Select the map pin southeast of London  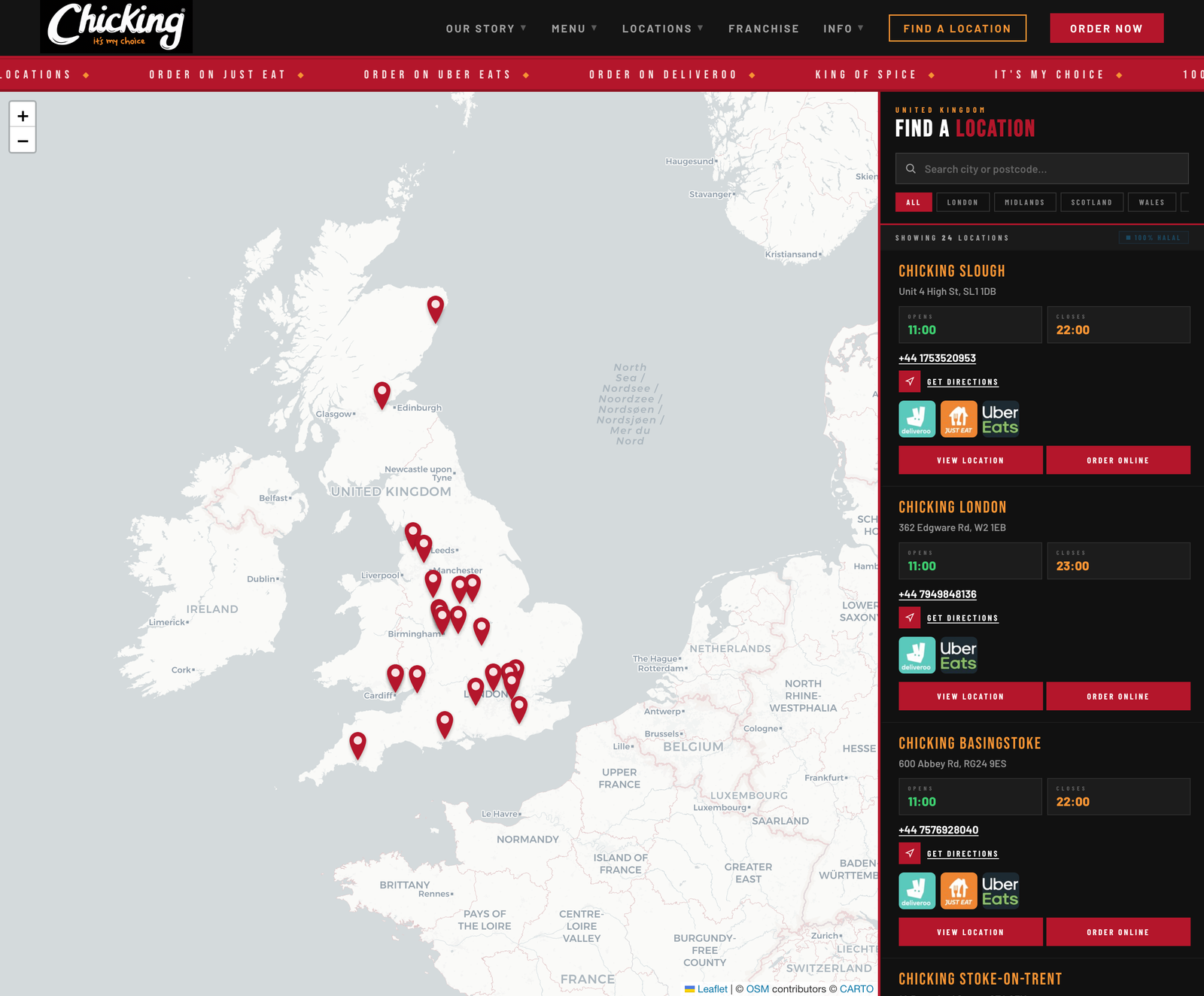pyautogui.click(x=519, y=709)
